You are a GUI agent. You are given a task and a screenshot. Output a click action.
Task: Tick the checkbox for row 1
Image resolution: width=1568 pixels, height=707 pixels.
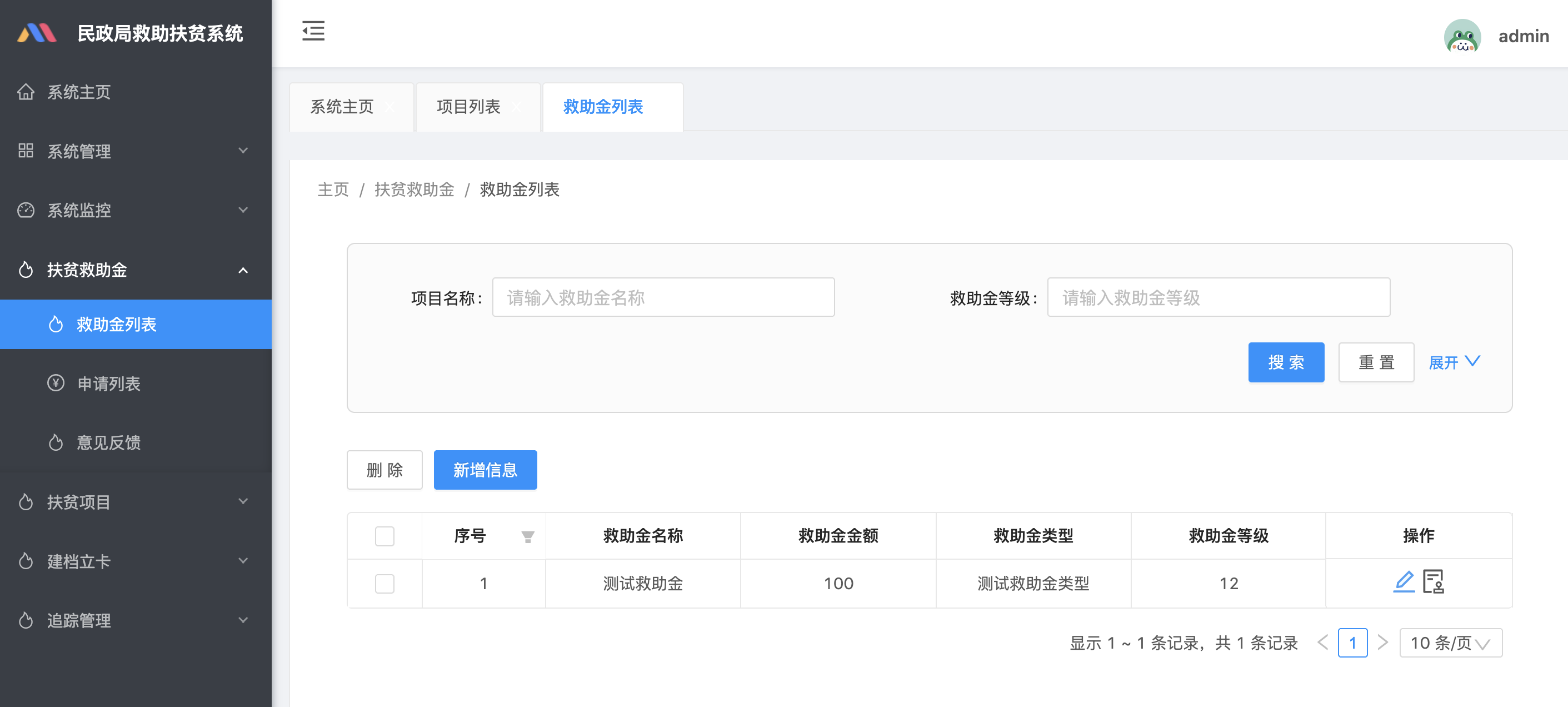coord(384,584)
